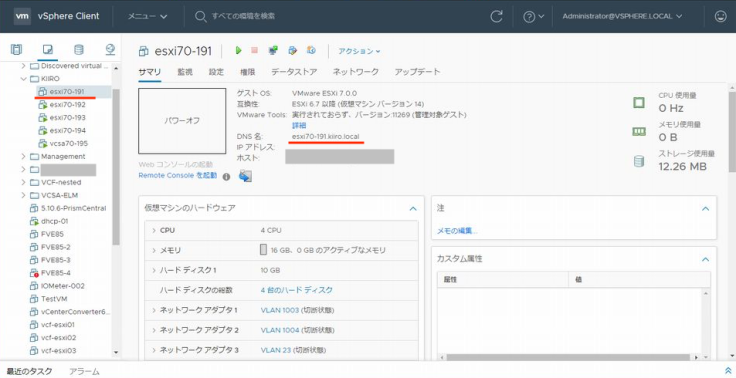Expand the Discovered virtual folder
This screenshot has height=378, width=736.
pyautogui.click(x=23, y=66)
